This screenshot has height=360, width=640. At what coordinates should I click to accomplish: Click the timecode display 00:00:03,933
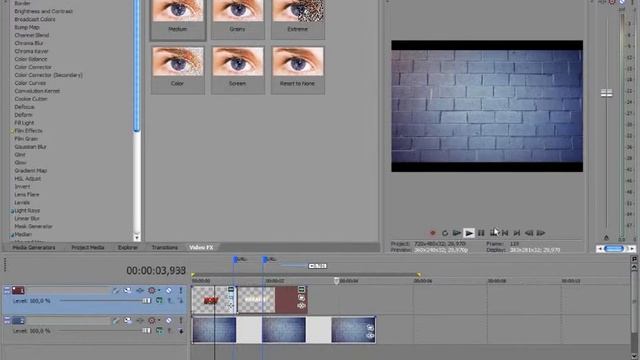click(156, 270)
